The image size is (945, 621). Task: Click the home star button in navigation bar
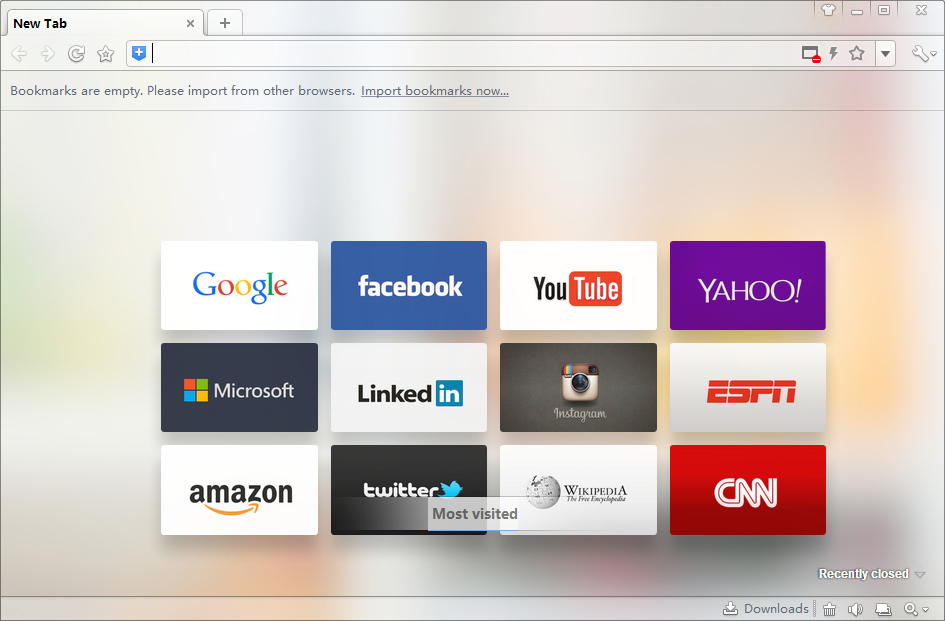pyautogui.click(x=105, y=54)
